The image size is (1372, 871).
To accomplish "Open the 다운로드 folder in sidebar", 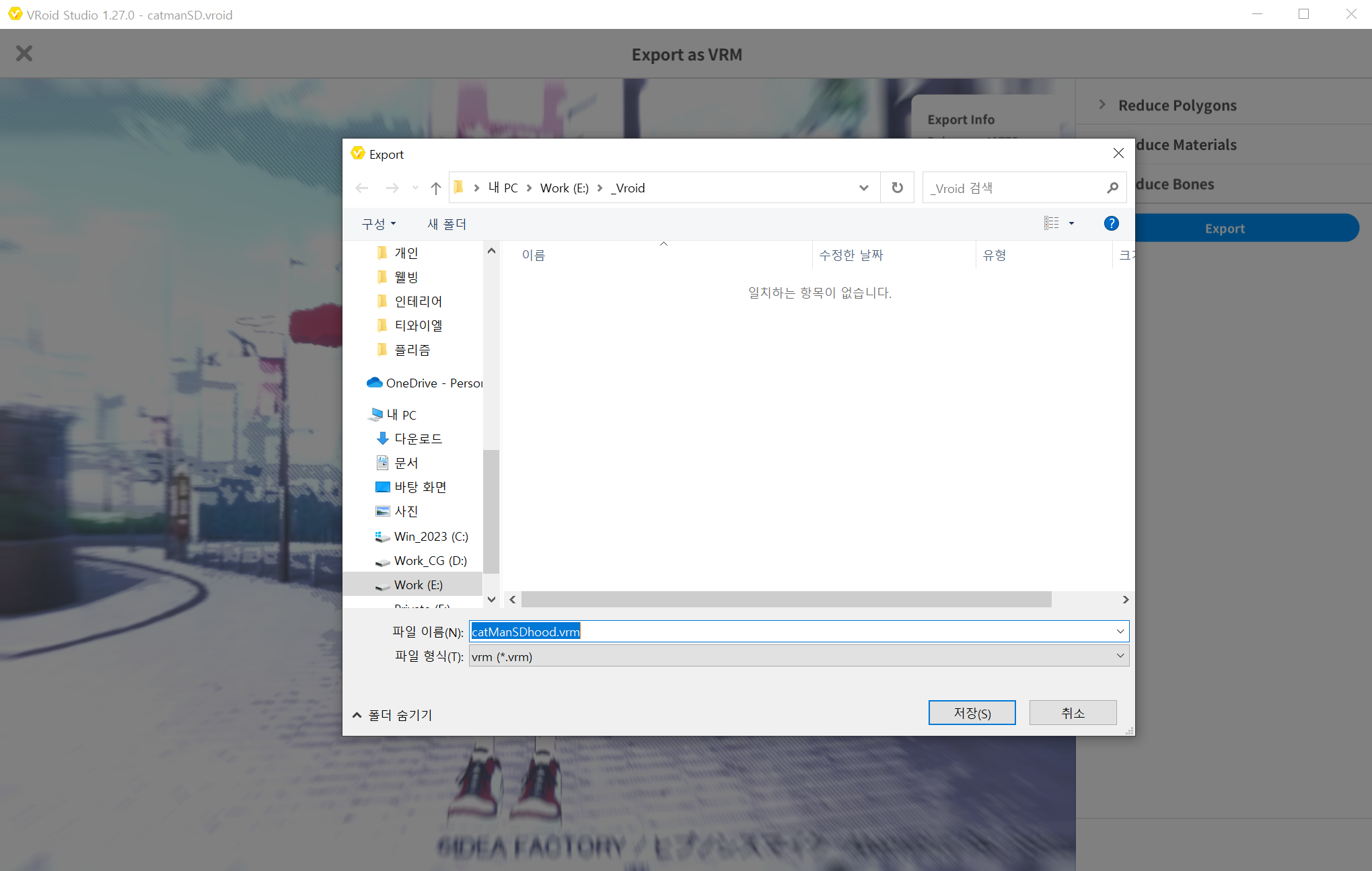I will (417, 439).
